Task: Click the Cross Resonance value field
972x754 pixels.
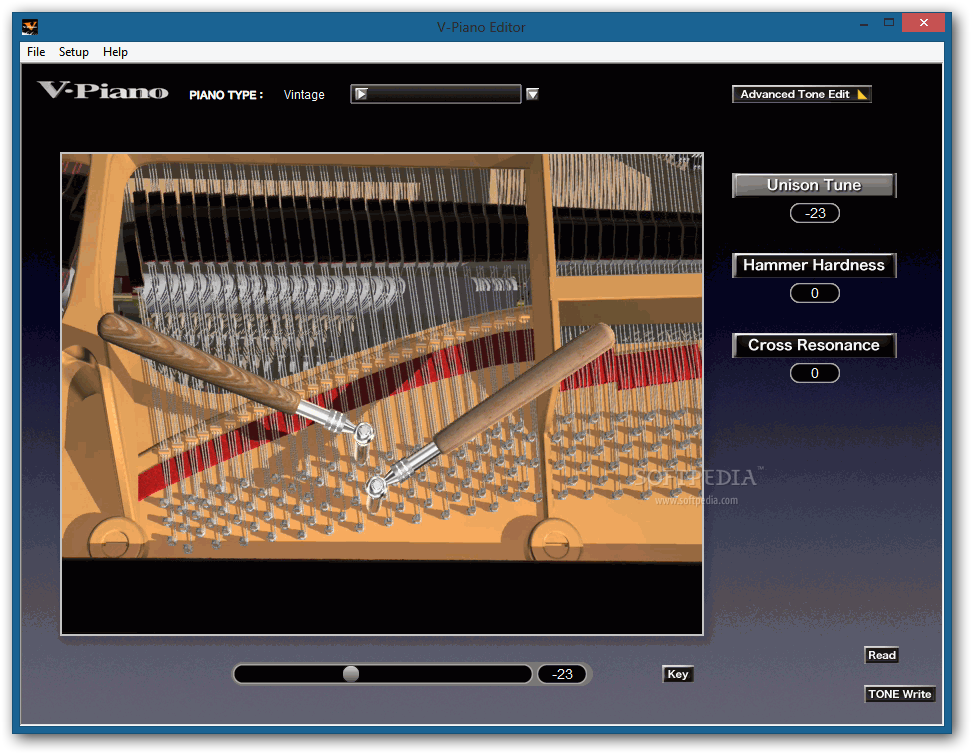Action: pyautogui.click(x=815, y=373)
